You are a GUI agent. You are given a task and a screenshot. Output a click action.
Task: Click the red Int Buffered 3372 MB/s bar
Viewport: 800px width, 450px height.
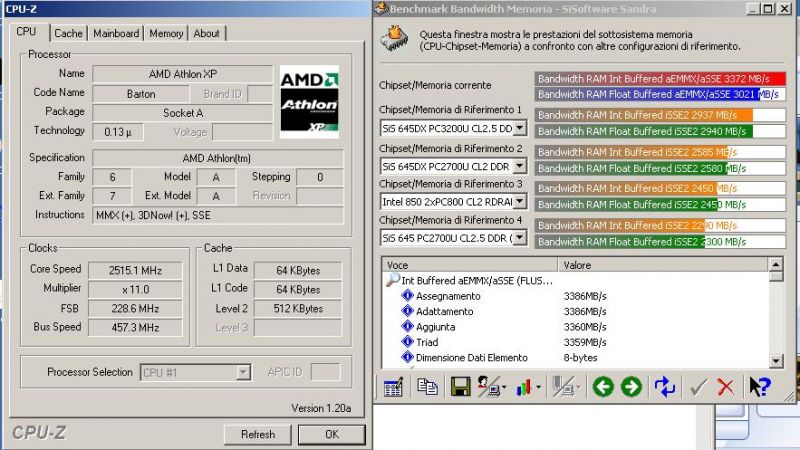[660, 79]
